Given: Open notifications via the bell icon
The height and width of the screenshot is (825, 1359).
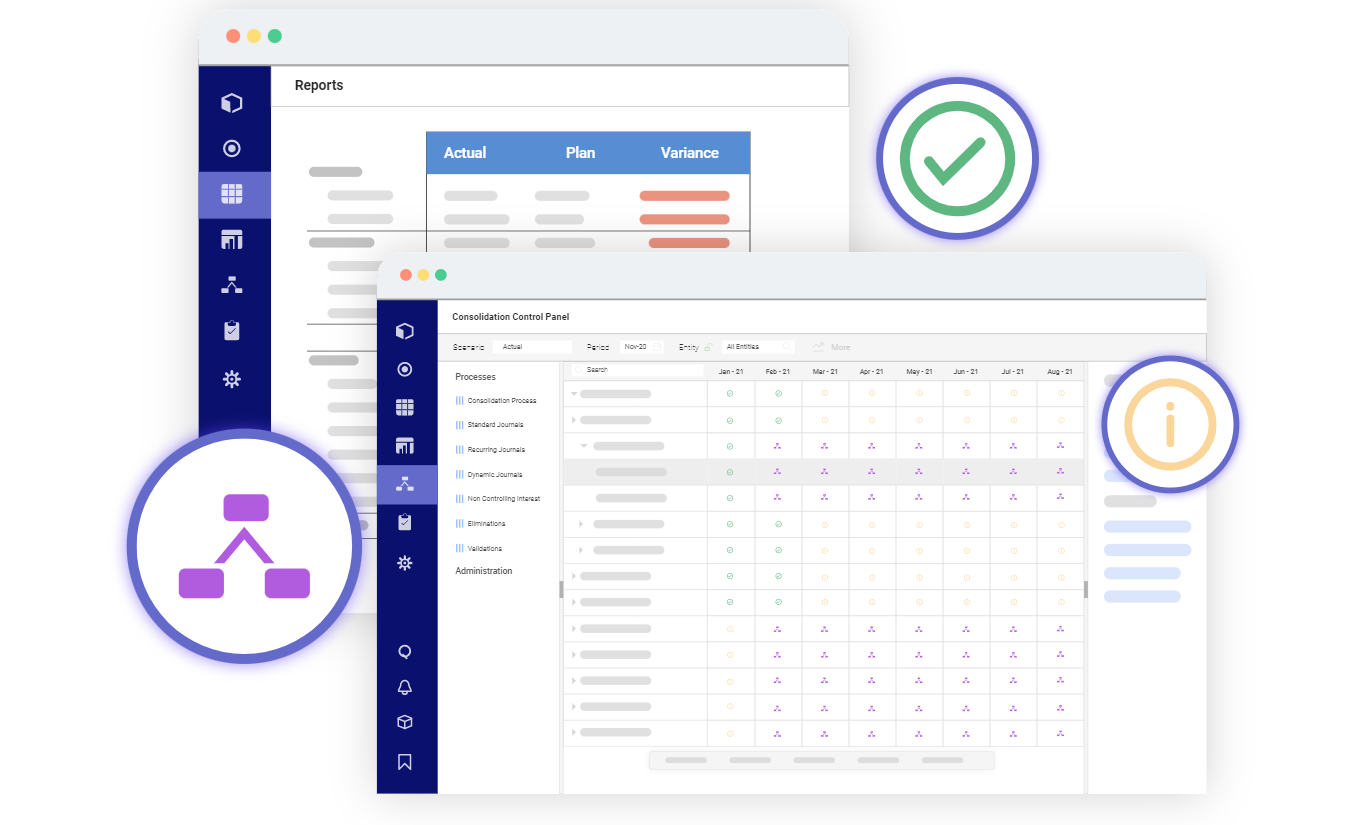Looking at the screenshot, I should tap(405, 687).
